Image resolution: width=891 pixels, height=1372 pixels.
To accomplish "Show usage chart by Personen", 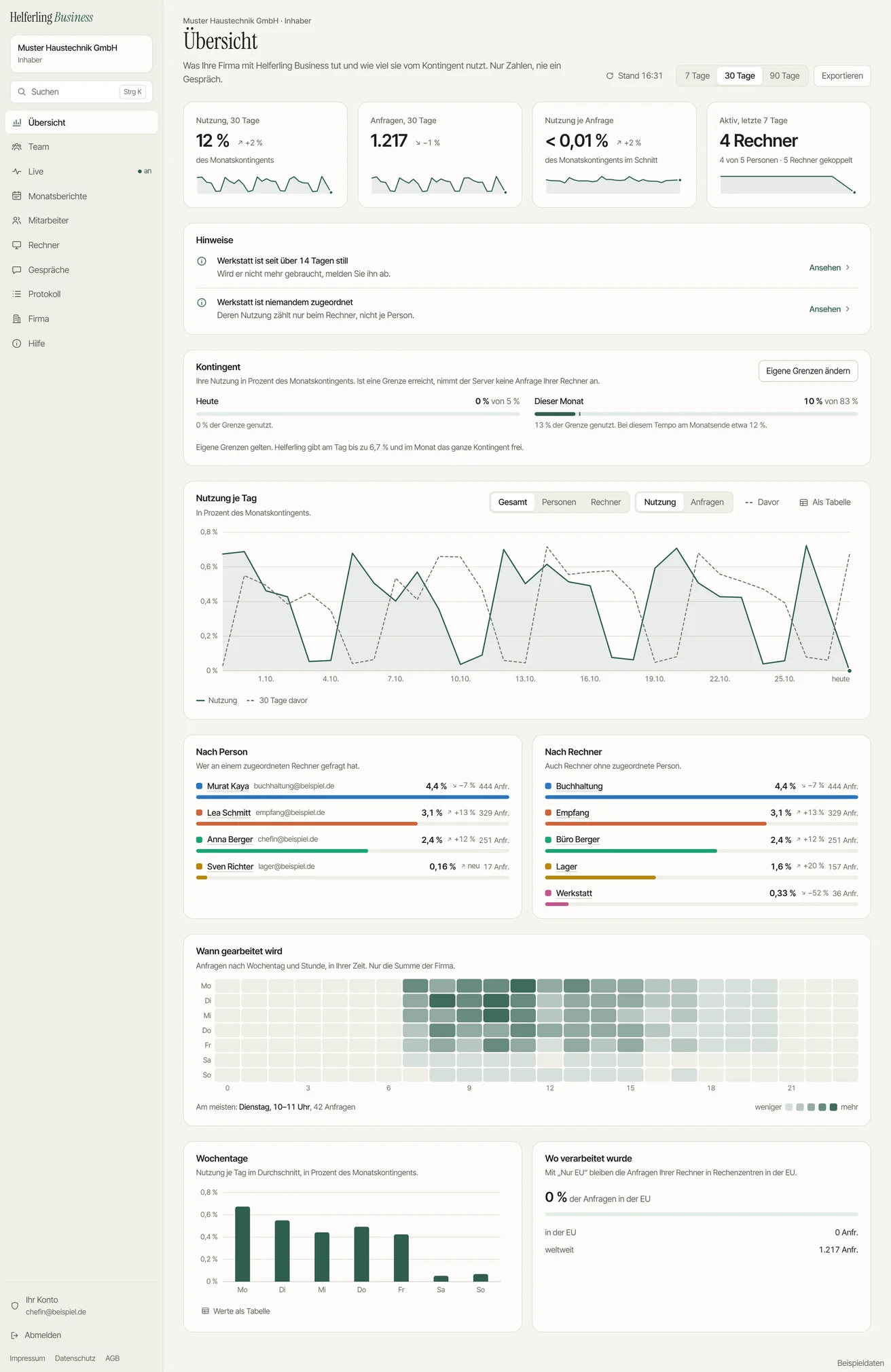I will tap(559, 503).
